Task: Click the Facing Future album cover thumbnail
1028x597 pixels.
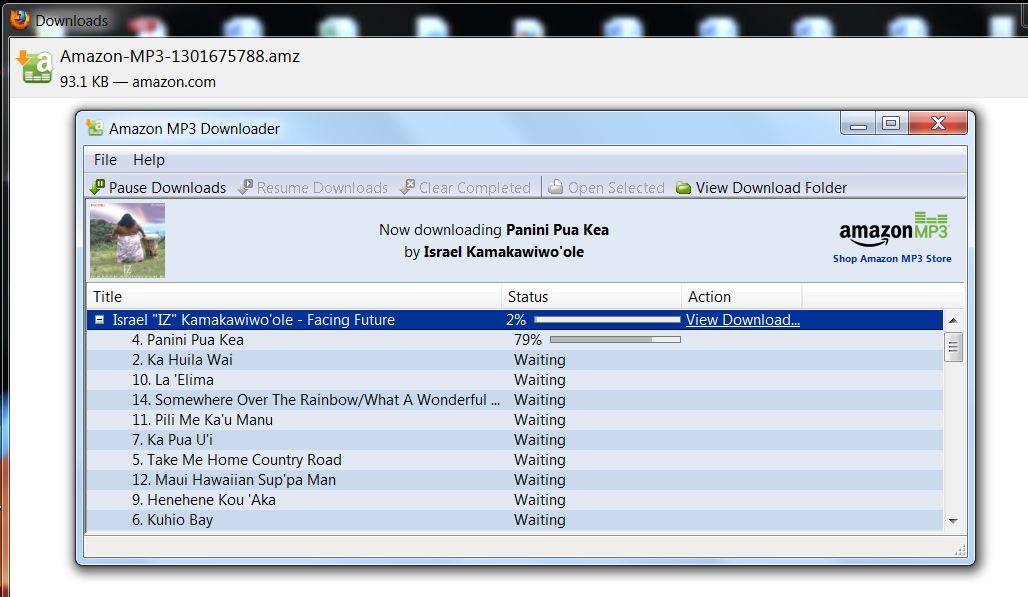Action: (x=127, y=240)
